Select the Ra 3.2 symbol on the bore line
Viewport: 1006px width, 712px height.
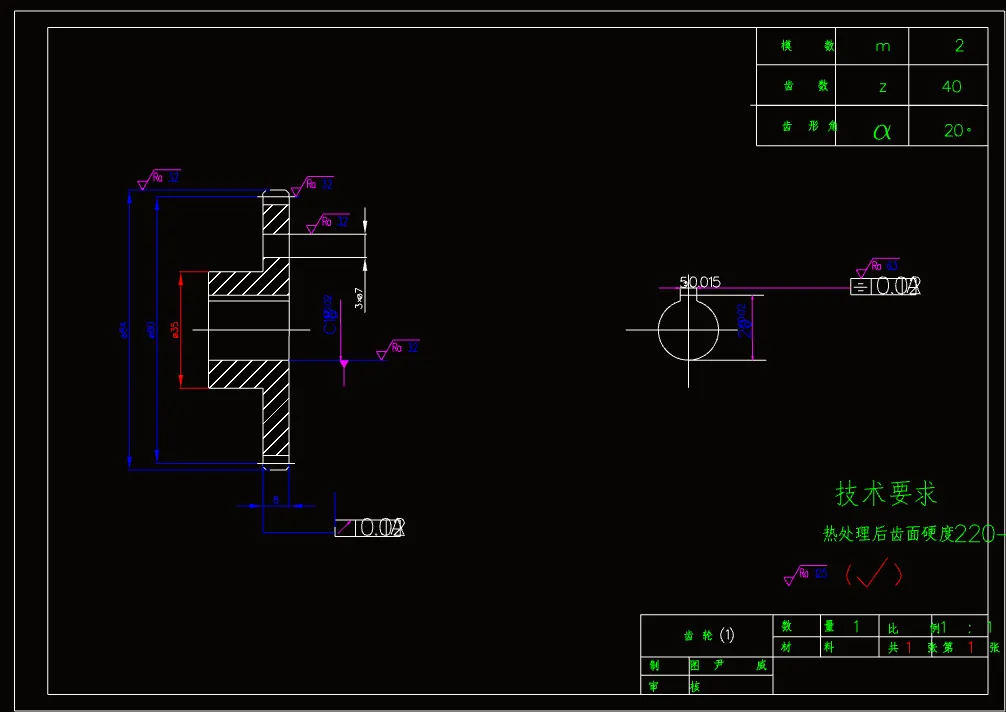click(398, 350)
